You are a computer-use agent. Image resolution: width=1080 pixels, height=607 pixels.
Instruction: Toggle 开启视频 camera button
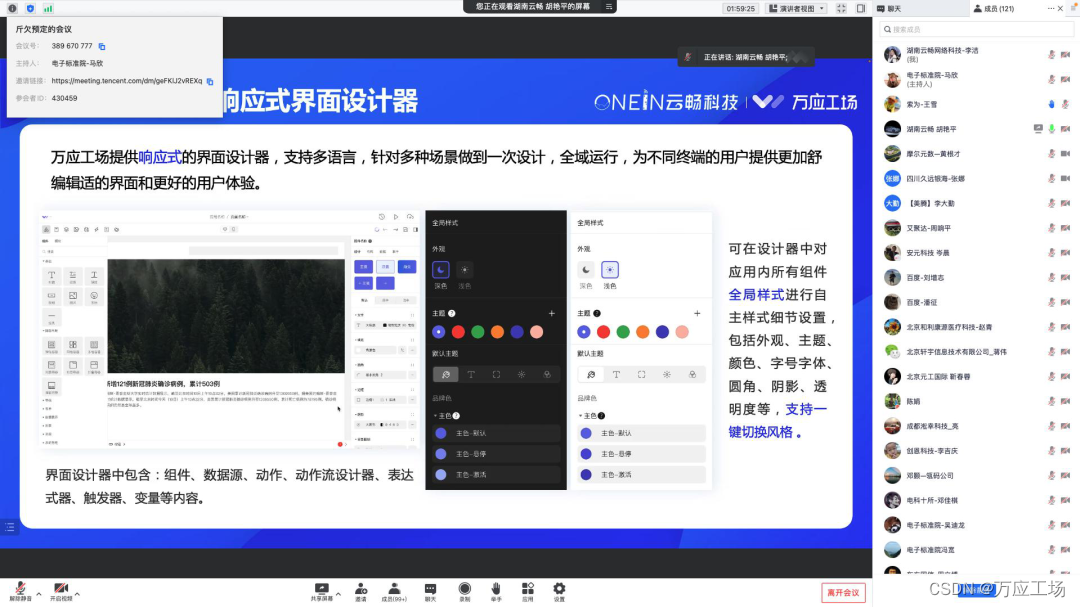[x=61, y=592]
